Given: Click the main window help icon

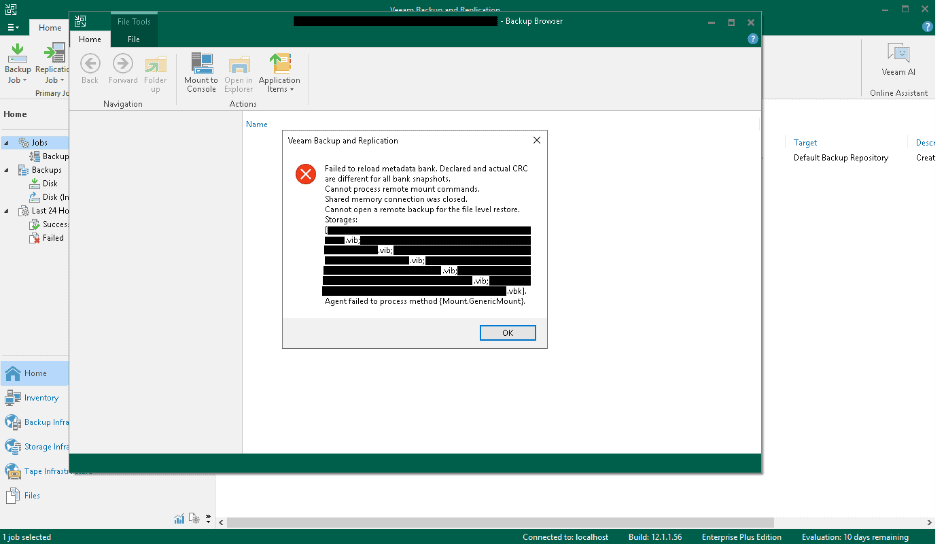Looking at the screenshot, I should coord(927,27).
